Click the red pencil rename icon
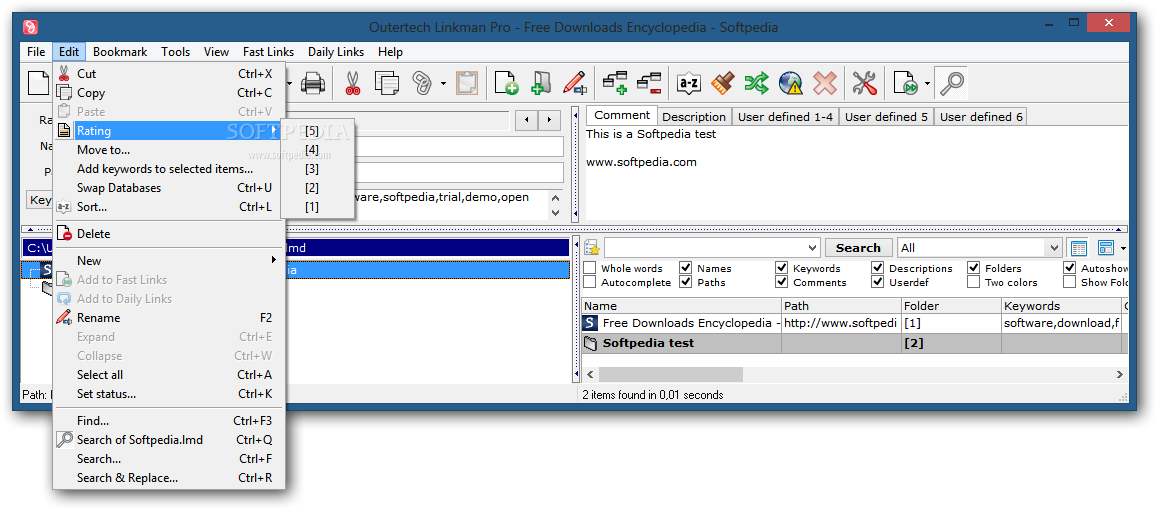The image size is (1157, 510). [575, 83]
